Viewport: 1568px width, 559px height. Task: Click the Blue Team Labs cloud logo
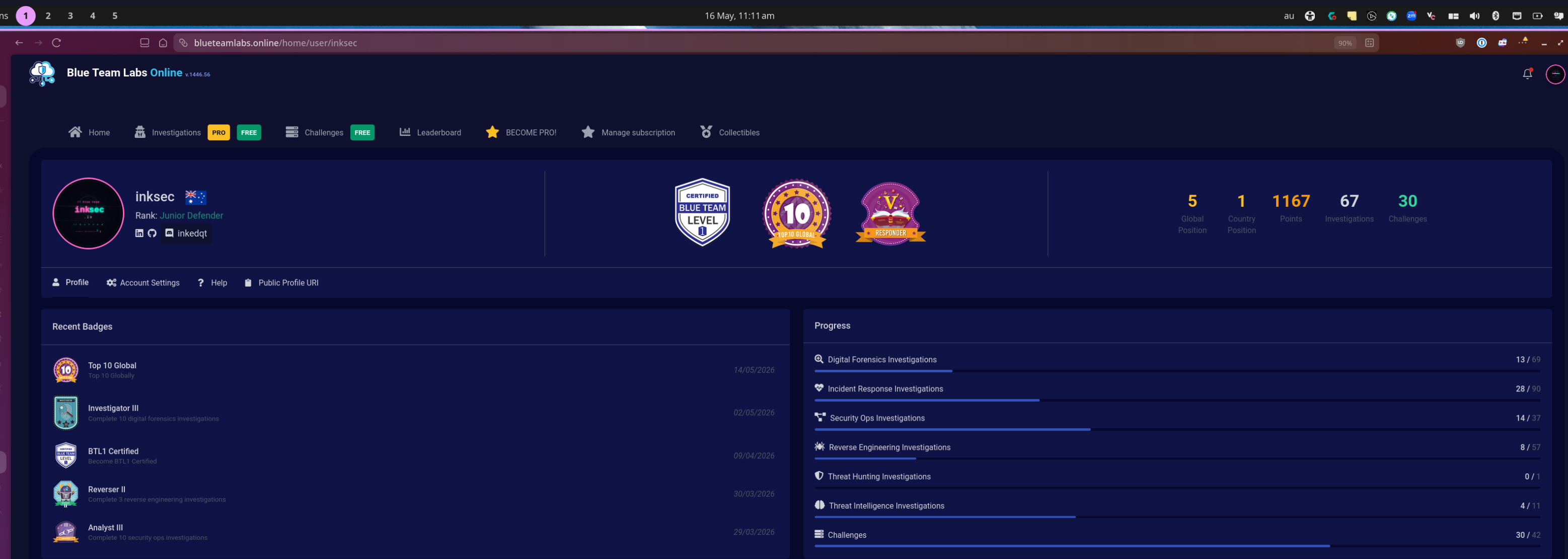(42, 73)
